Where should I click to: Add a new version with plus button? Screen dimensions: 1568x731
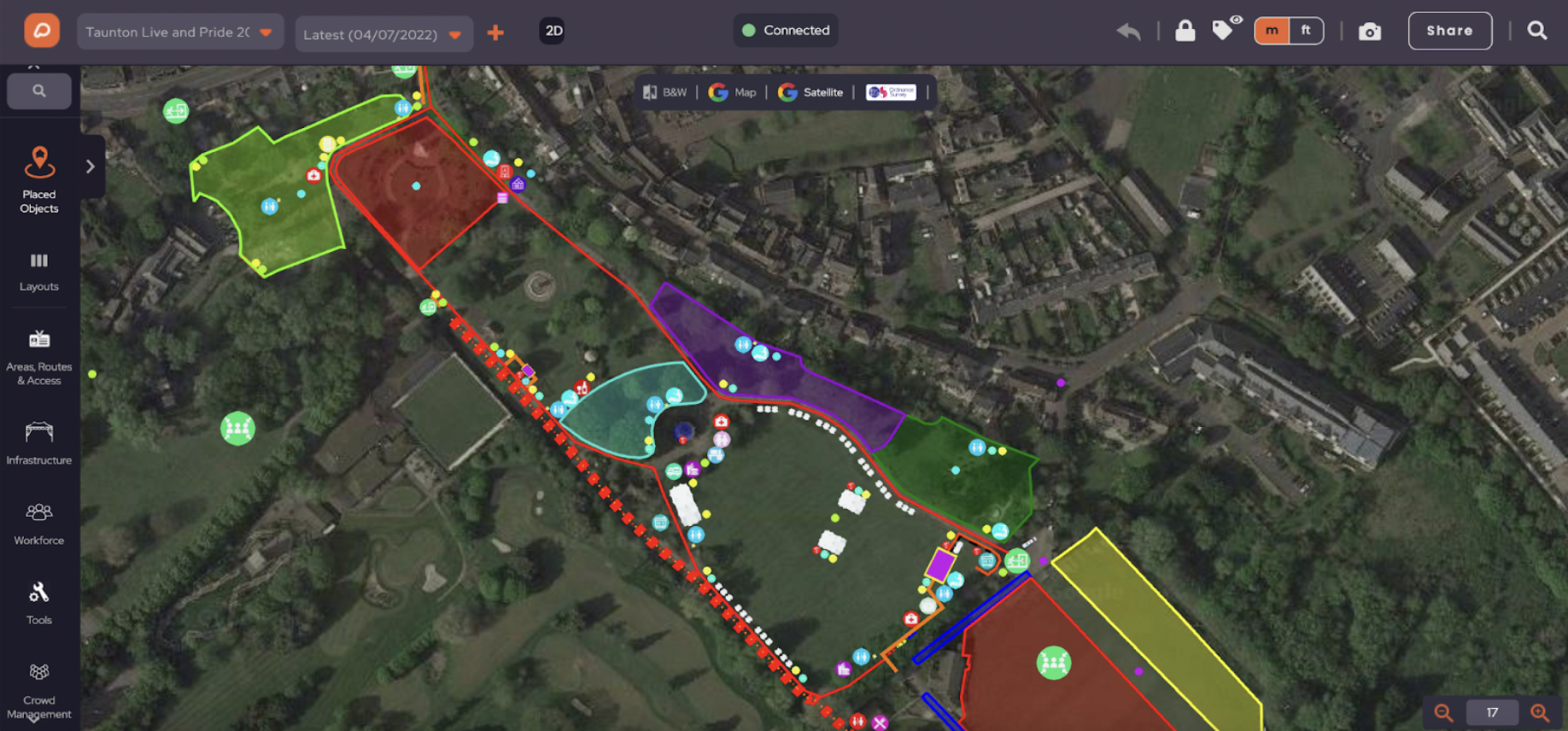click(x=495, y=32)
